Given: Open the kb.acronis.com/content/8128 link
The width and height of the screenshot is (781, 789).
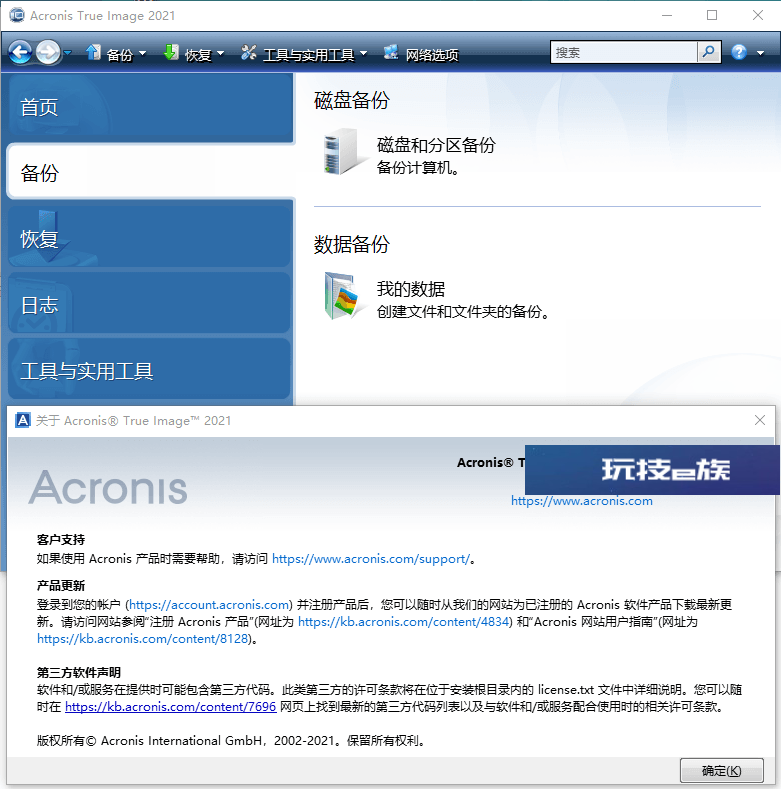Looking at the screenshot, I should [142, 639].
